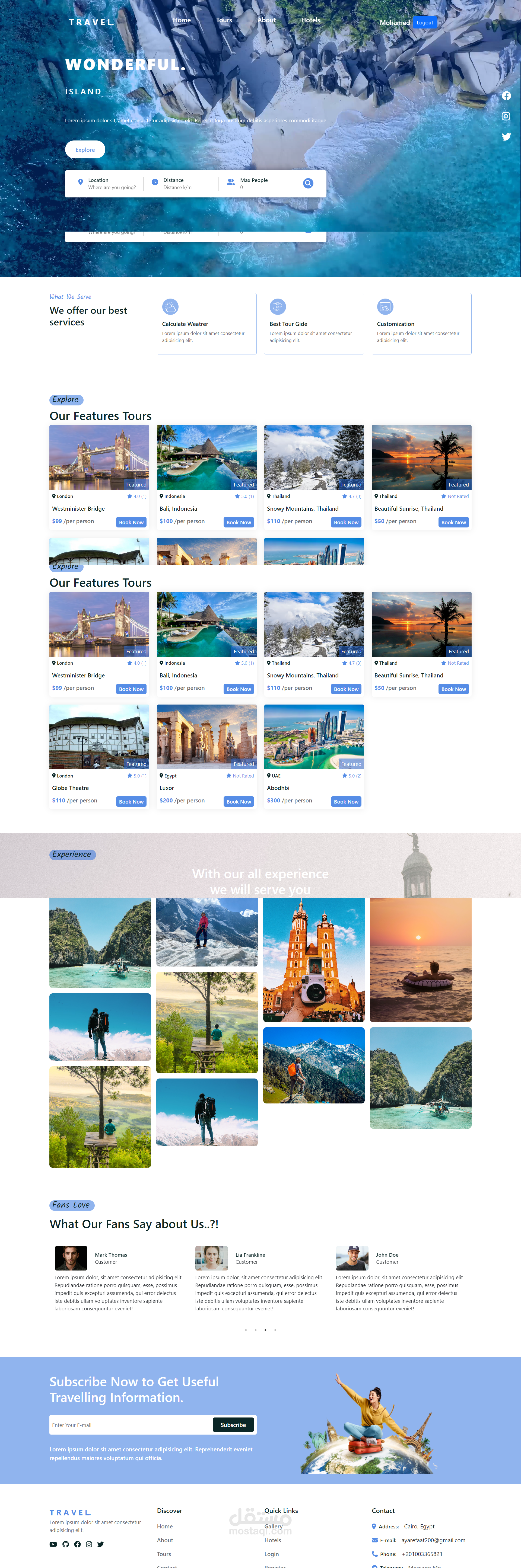Open the Instagram icon on the hero sidebar
Viewport: 521px width, 1568px height.
click(506, 116)
